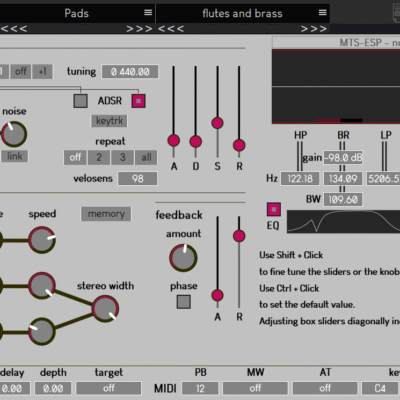Click the stereo width knob

pyautogui.click(x=105, y=309)
